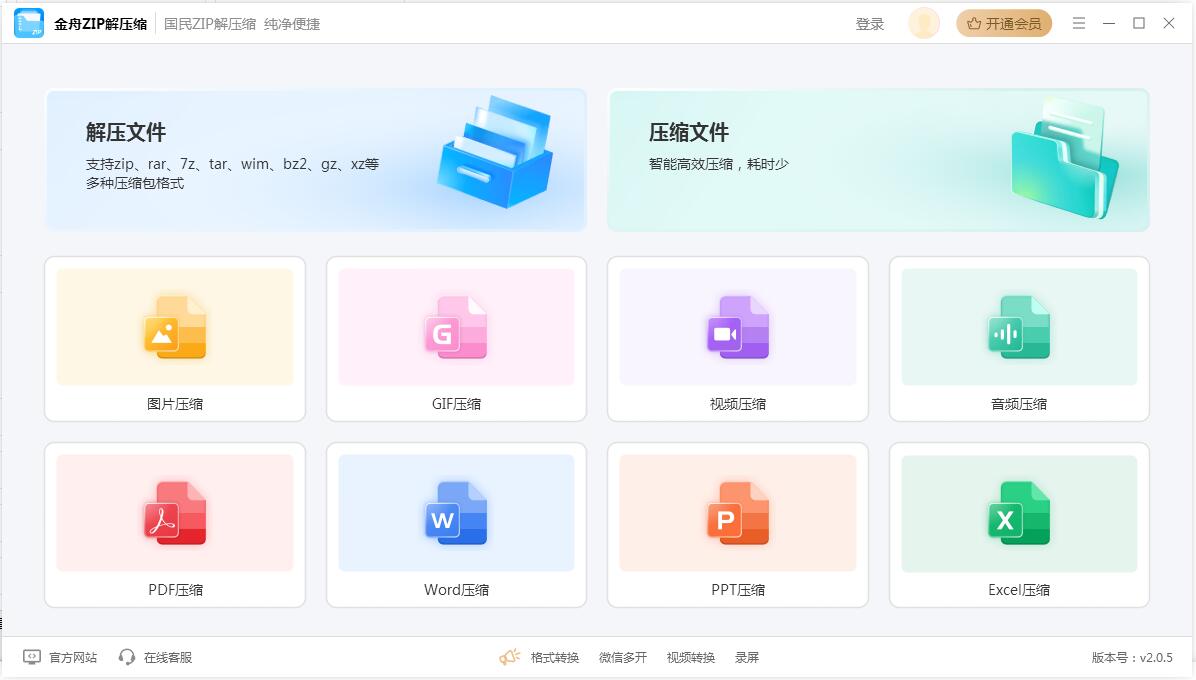This screenshot has width=1196, height=680.
Task: Select the Word压缩 blue W icon
Action: point(456,513)
